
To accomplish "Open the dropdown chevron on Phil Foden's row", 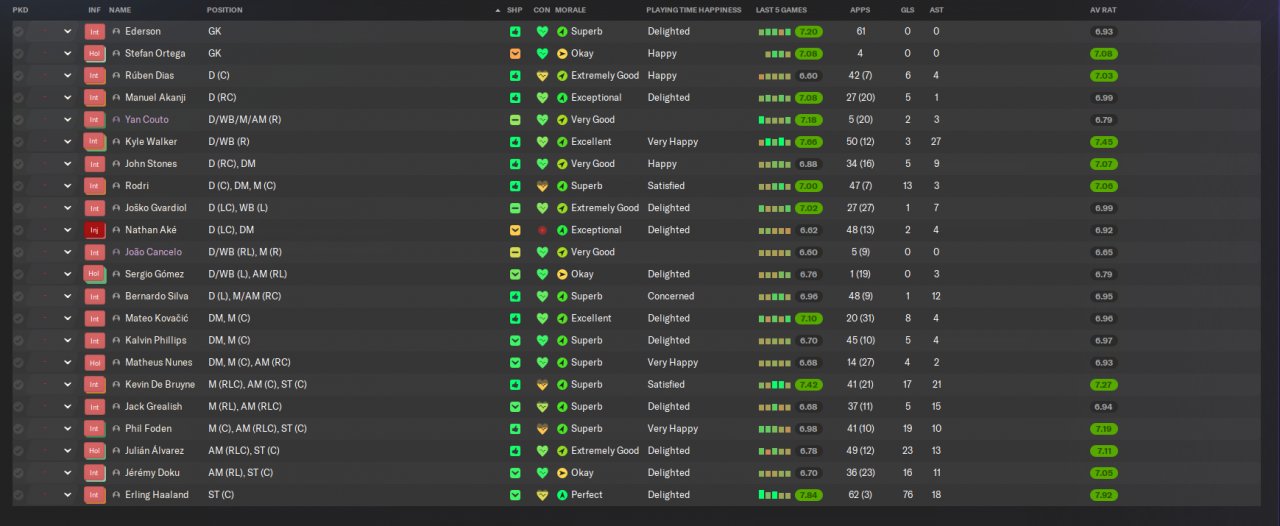I will (x=68, y=429).
